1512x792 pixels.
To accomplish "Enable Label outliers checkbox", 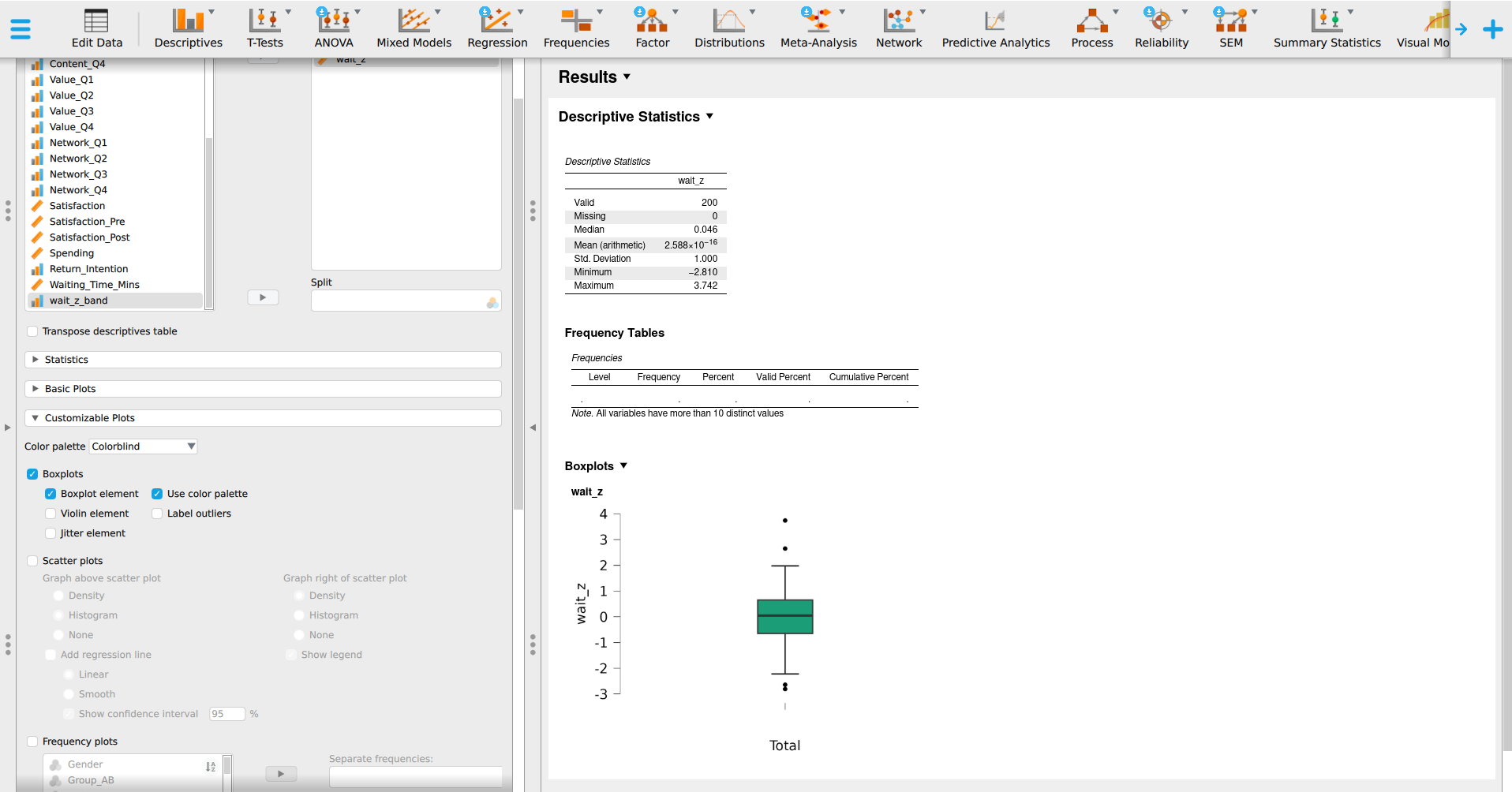I will pyautogui.click(x=157, y=514).
